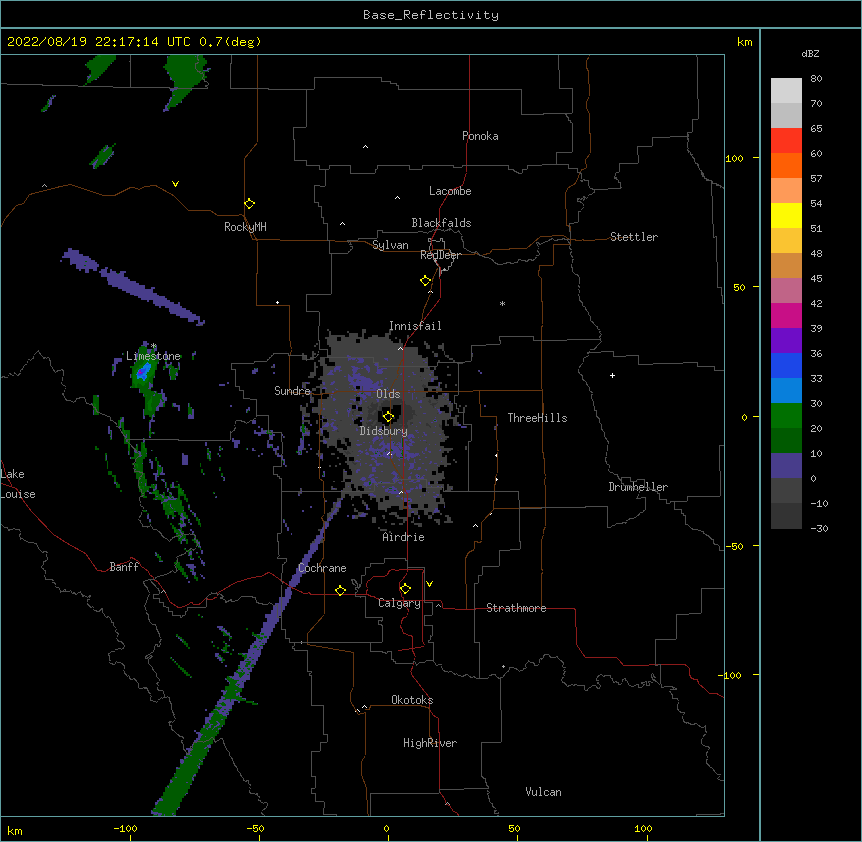The image size is (862, 842).
Task: Click the Strathmore label
Action: (x=516, y=608)
